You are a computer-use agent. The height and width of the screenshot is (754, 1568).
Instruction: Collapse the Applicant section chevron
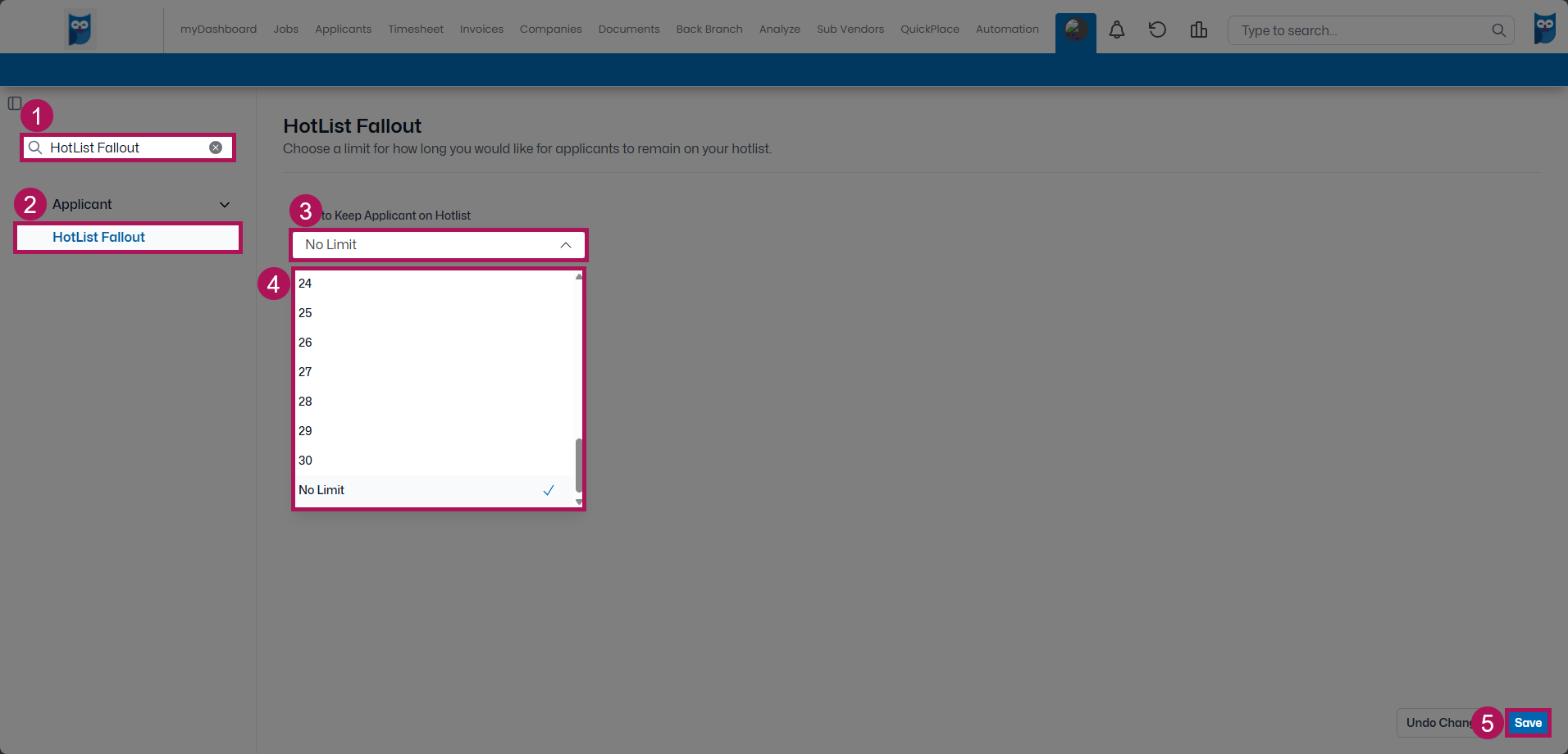[x=225, y=205]
